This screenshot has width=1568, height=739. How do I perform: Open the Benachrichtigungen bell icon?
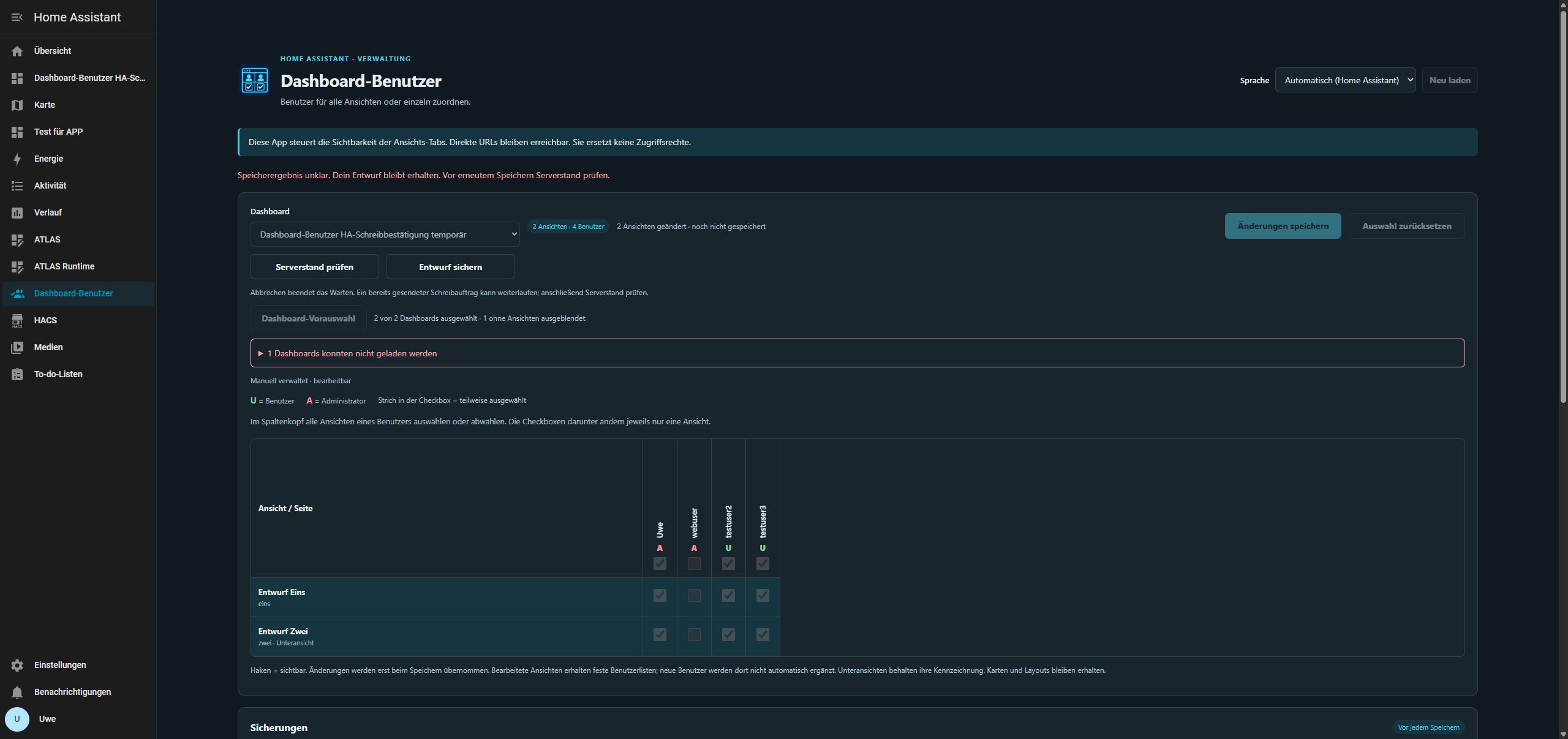coord(17,692)
